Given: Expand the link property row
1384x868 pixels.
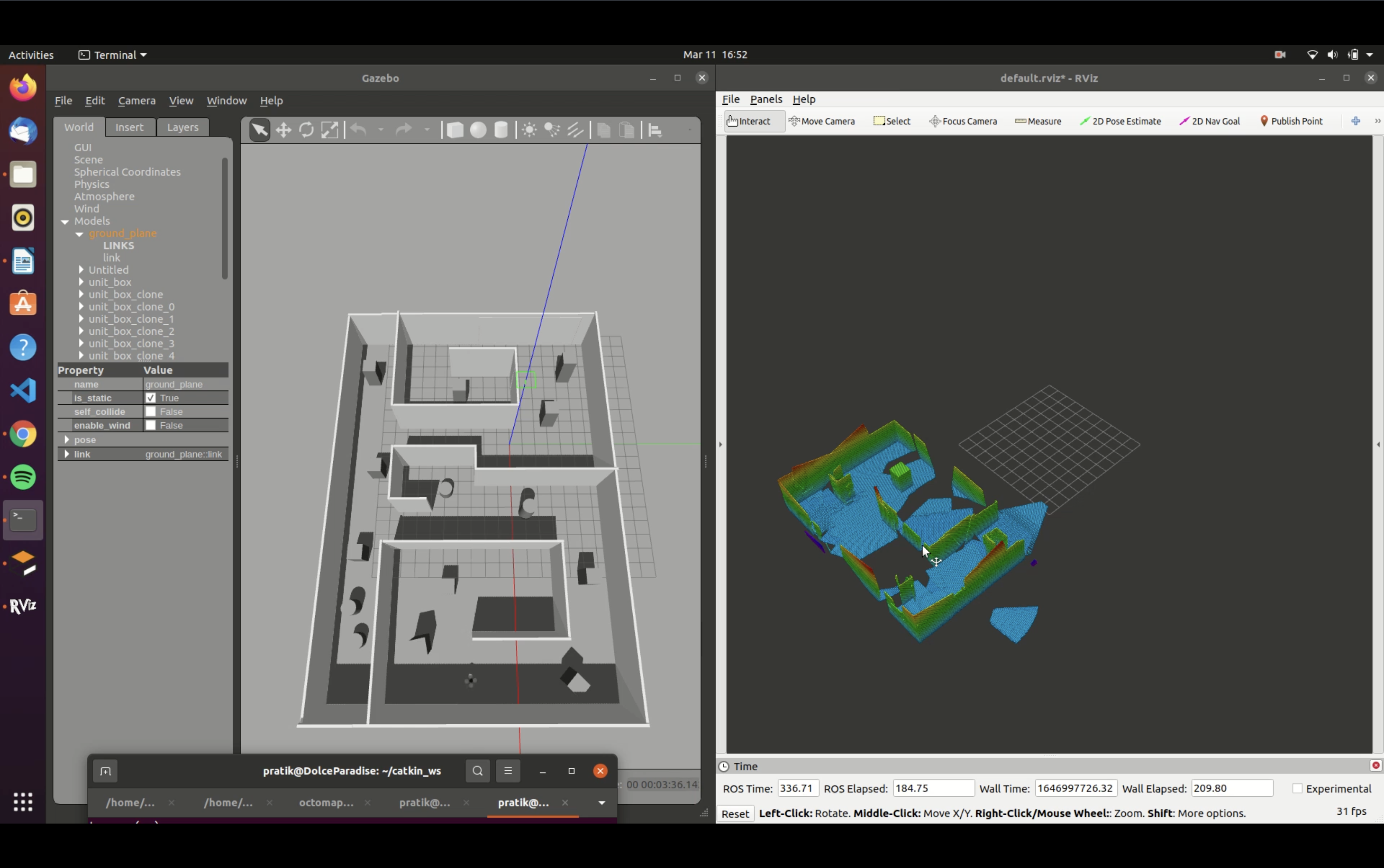Looking at the screenshot, I should pyautogui.click(x=66, y=454).
